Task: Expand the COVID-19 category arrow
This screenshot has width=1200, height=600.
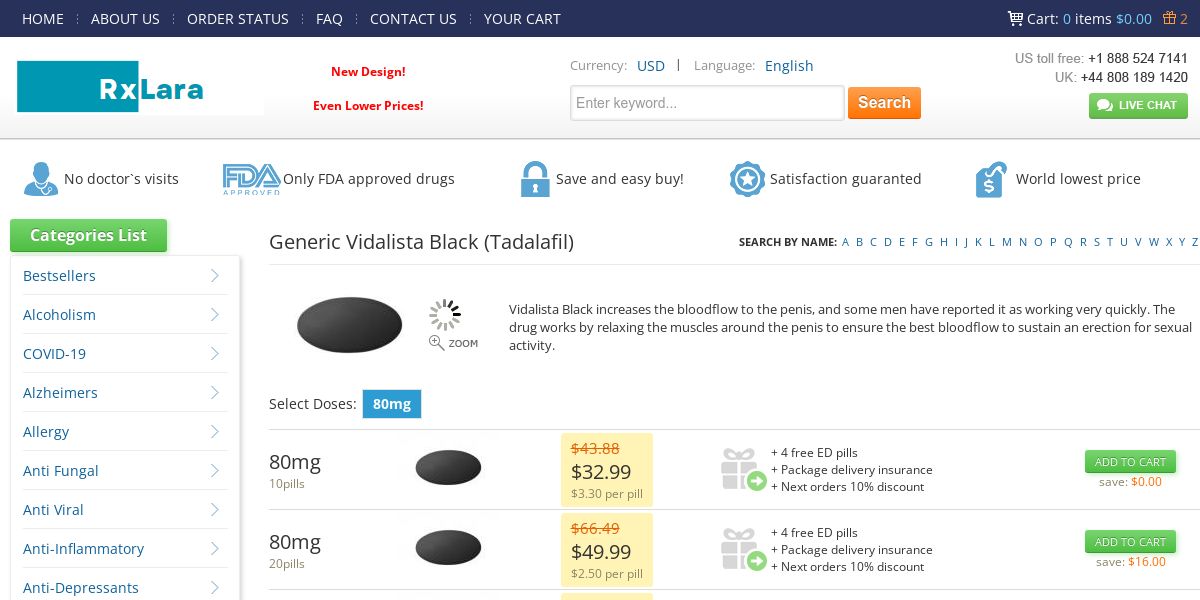Action: tap(215, 354)
